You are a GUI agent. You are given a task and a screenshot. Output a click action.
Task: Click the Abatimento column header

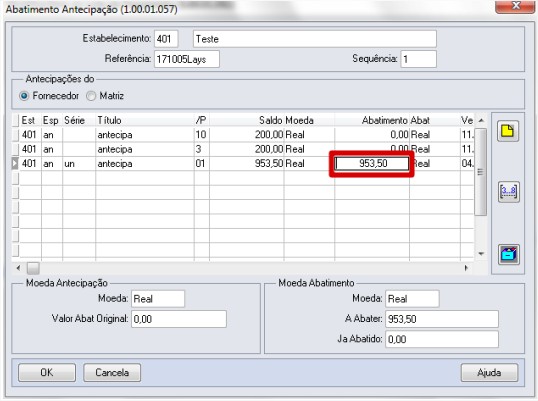[372, 120]
